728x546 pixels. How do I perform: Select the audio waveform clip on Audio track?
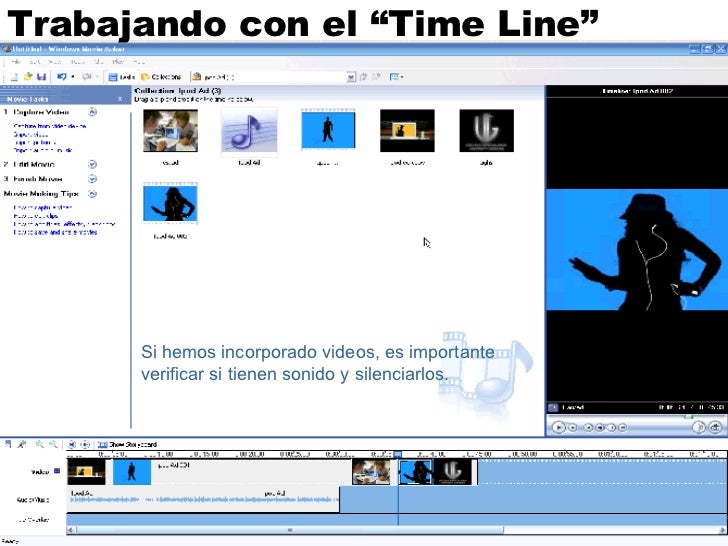tap(203, 500)
